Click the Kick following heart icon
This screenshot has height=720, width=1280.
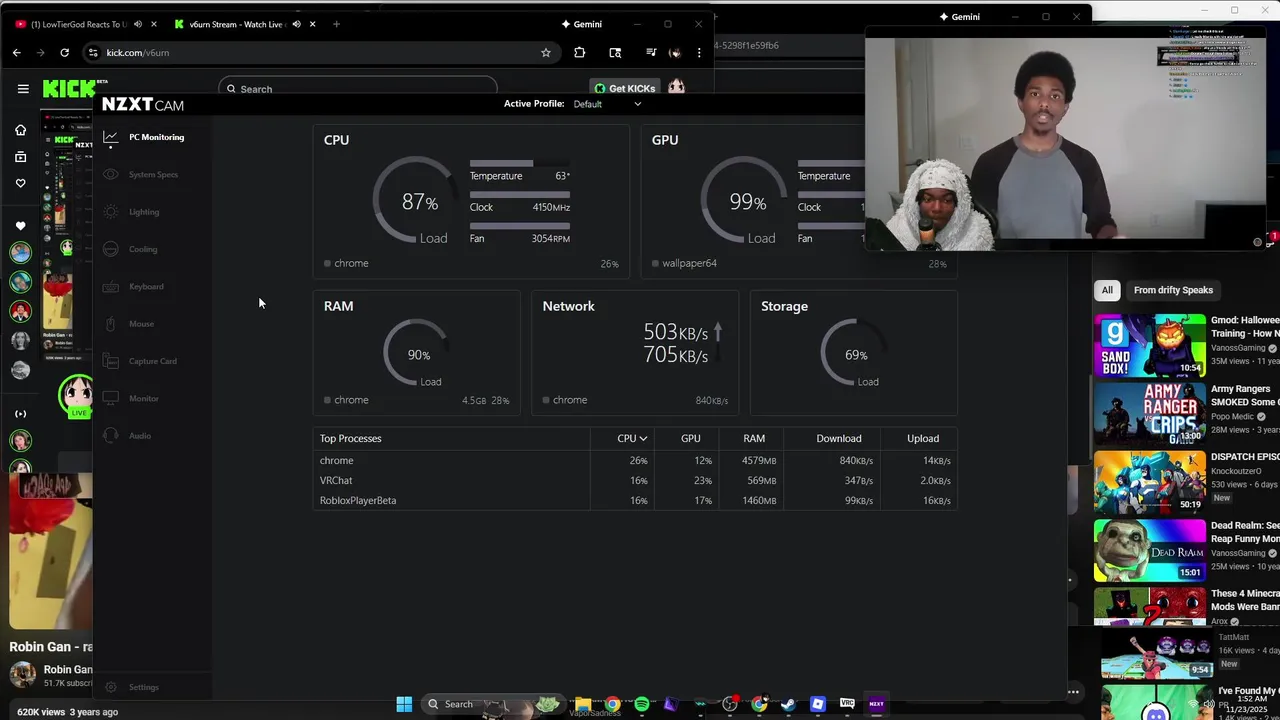pos(20,183)
